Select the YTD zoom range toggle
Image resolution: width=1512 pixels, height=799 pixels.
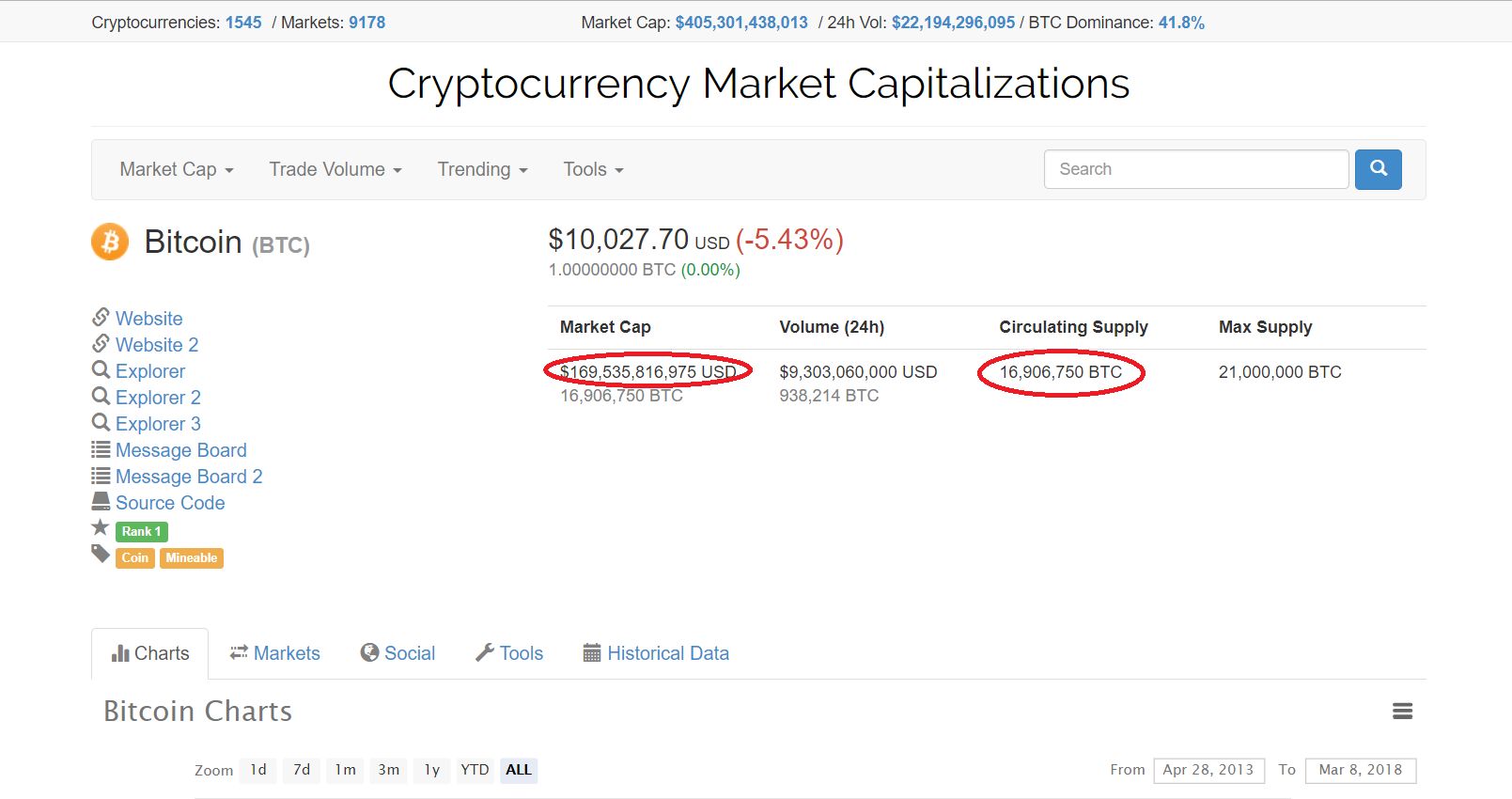coord(475,770)
